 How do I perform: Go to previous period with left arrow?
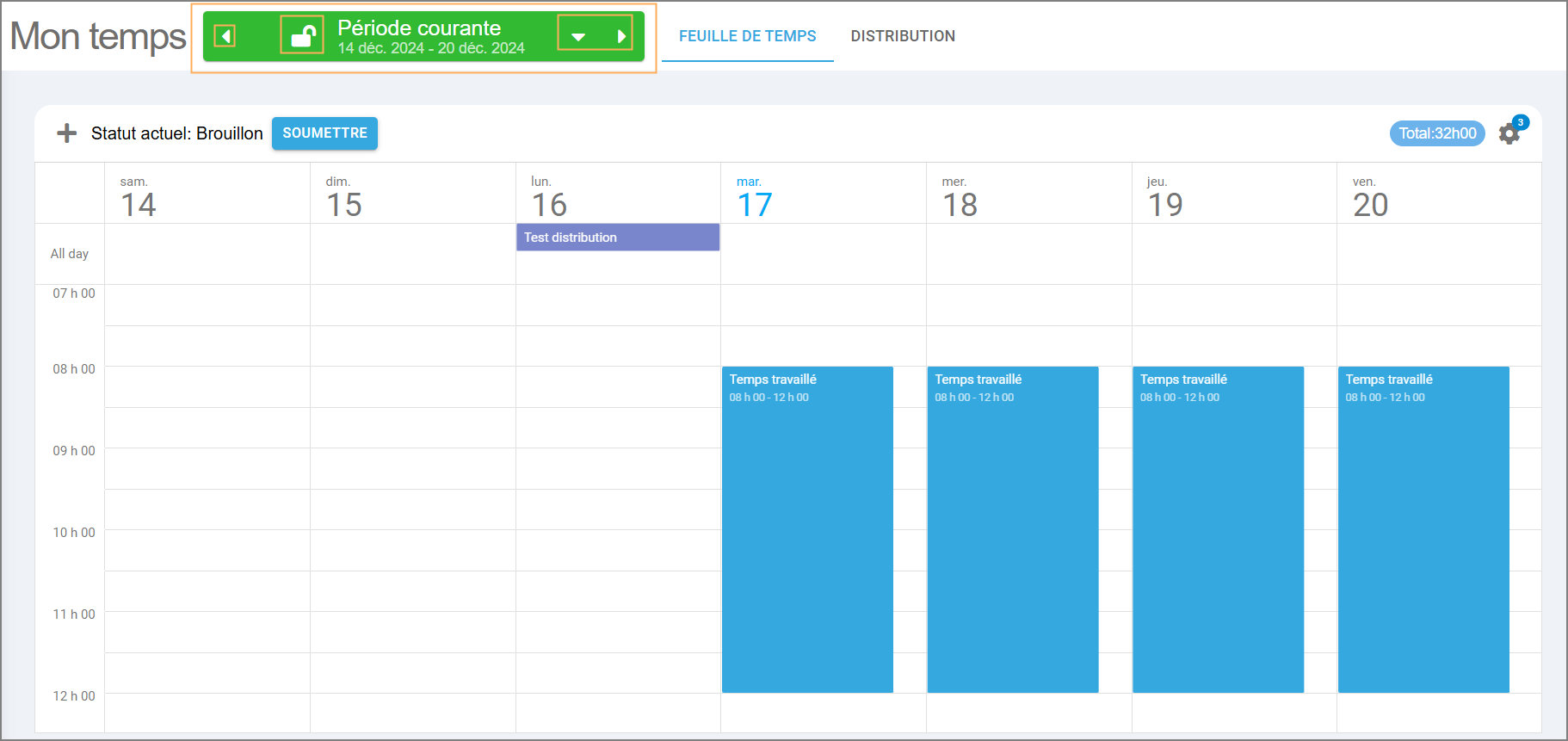(x=225, y=36)
